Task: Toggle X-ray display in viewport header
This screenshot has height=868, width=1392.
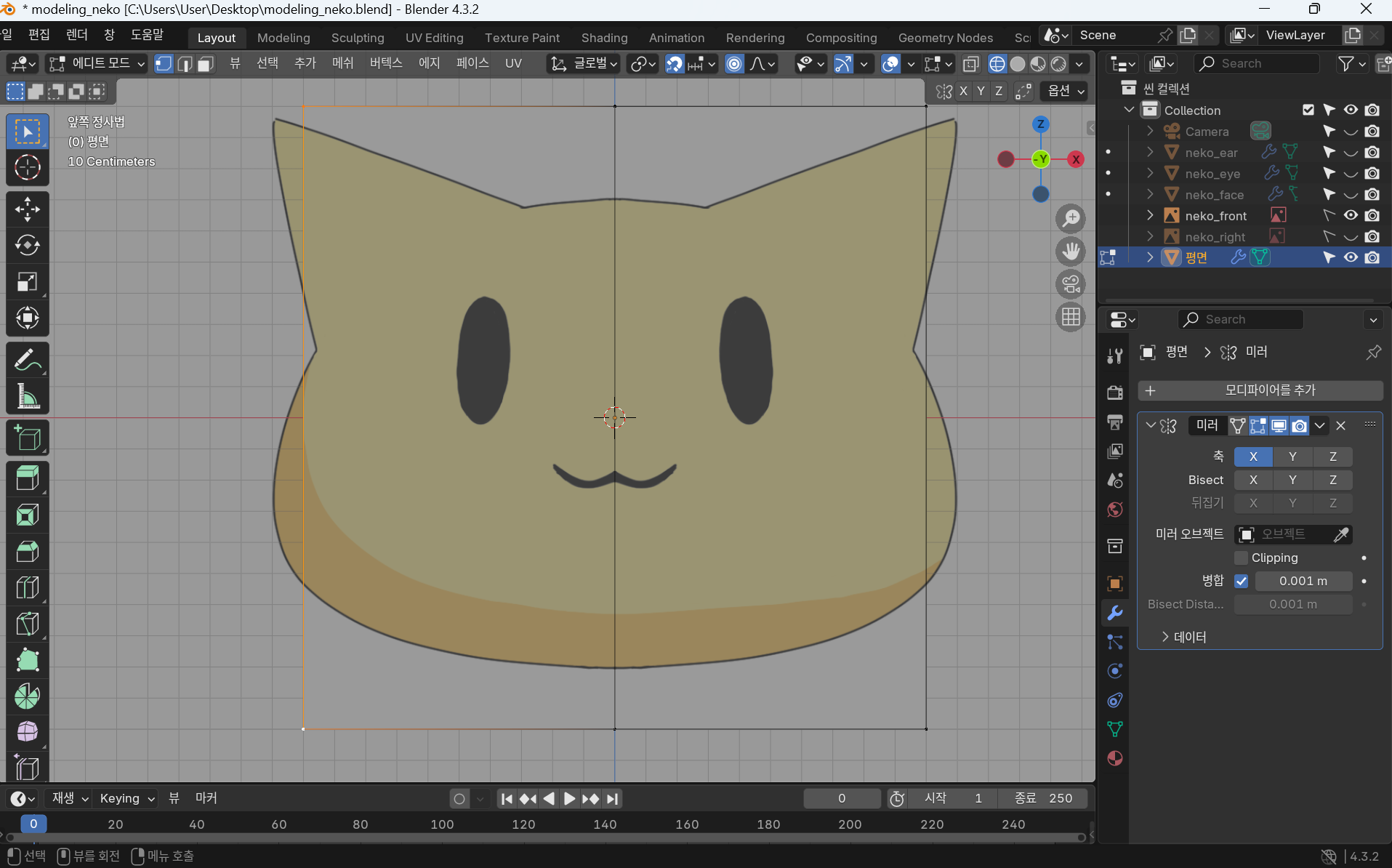Action: 970,64
